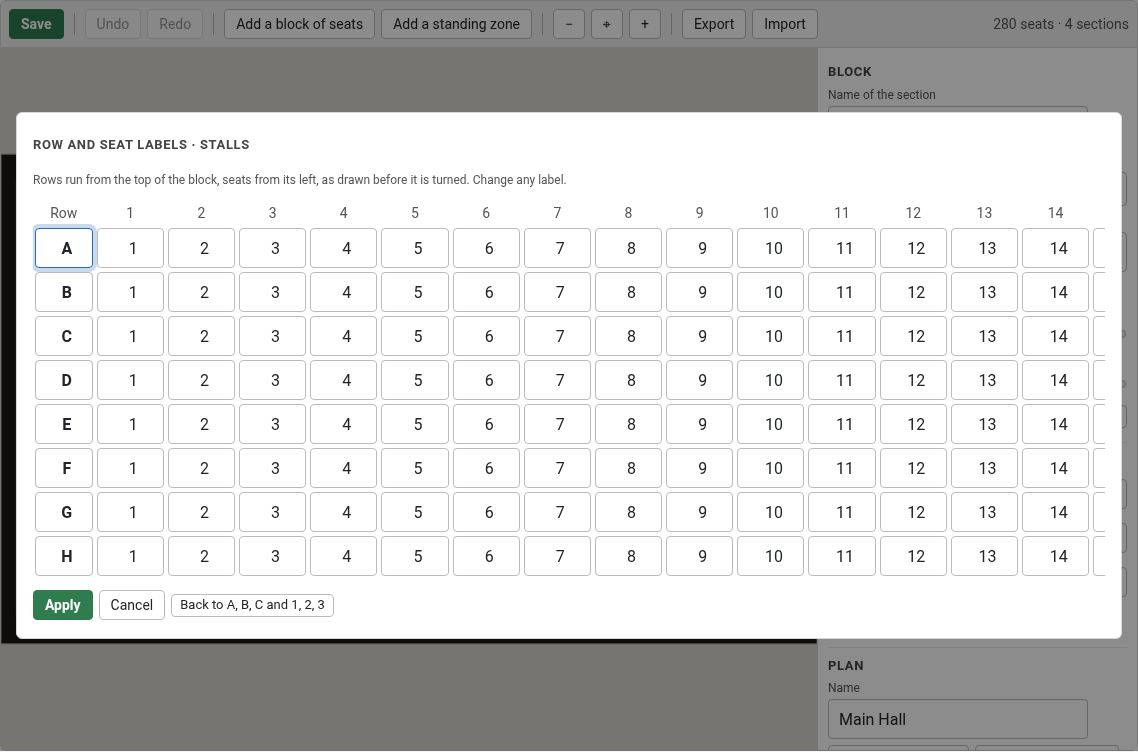Viewport: 1138px width, 752px height.
Task: Recenter the plan with the crosshair button
Action: tap(607, 24)
